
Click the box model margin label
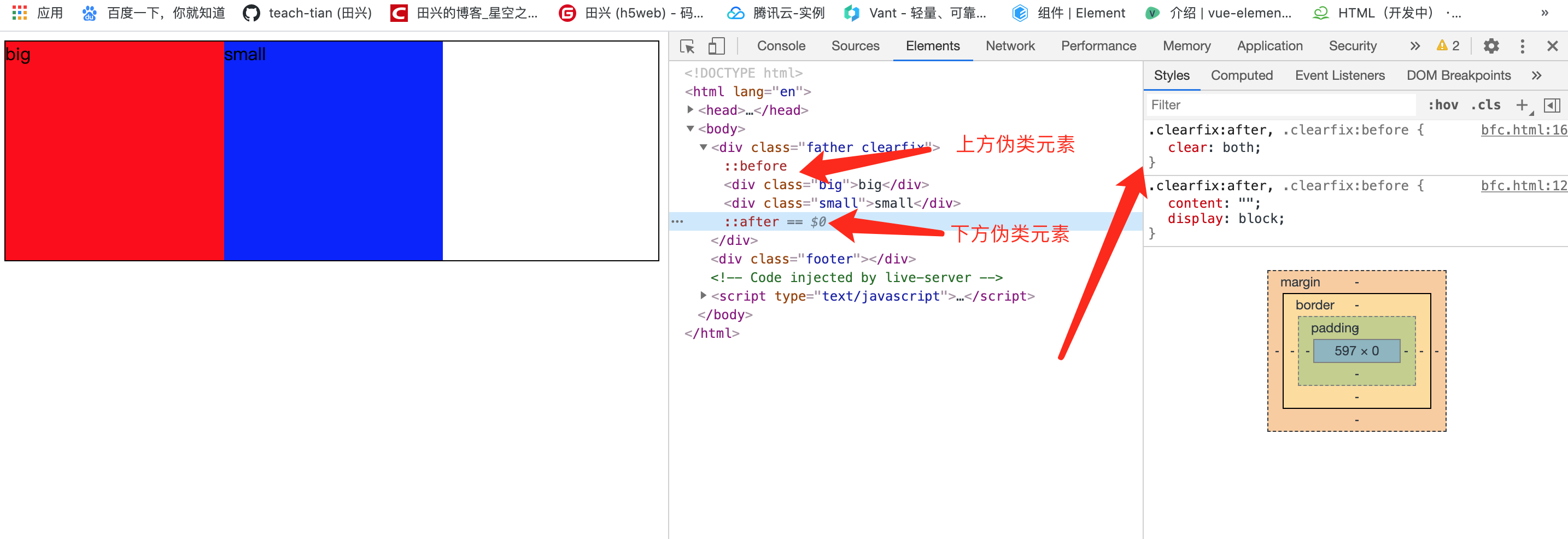pyautogui.click(x=1300, y=282)
